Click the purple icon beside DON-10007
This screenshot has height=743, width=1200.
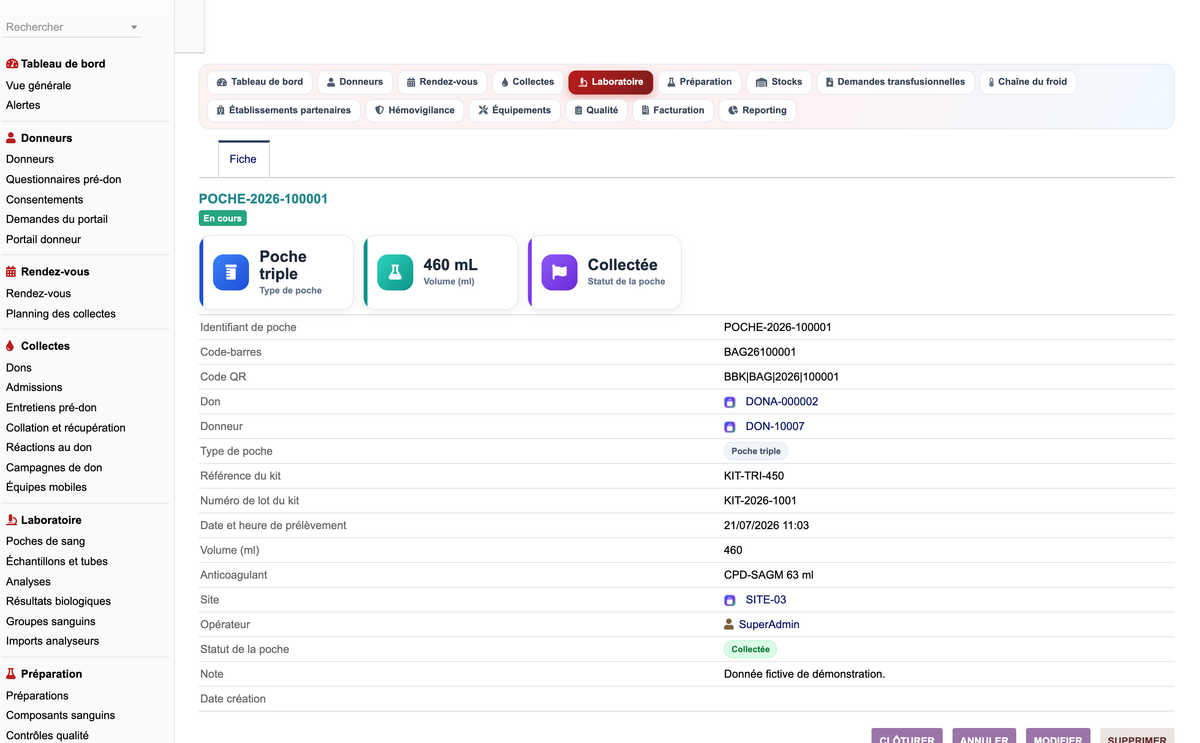730,427
